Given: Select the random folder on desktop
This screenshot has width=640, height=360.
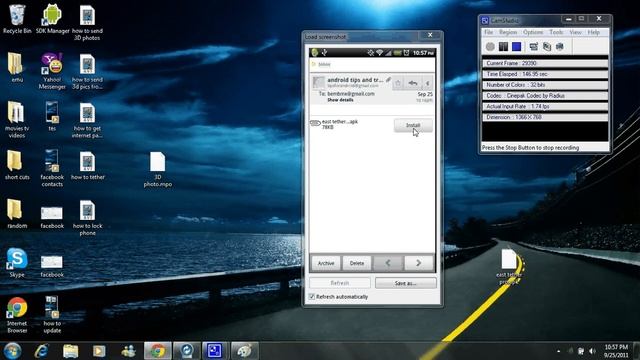Looking at the screenshot, I should [17, 214].
